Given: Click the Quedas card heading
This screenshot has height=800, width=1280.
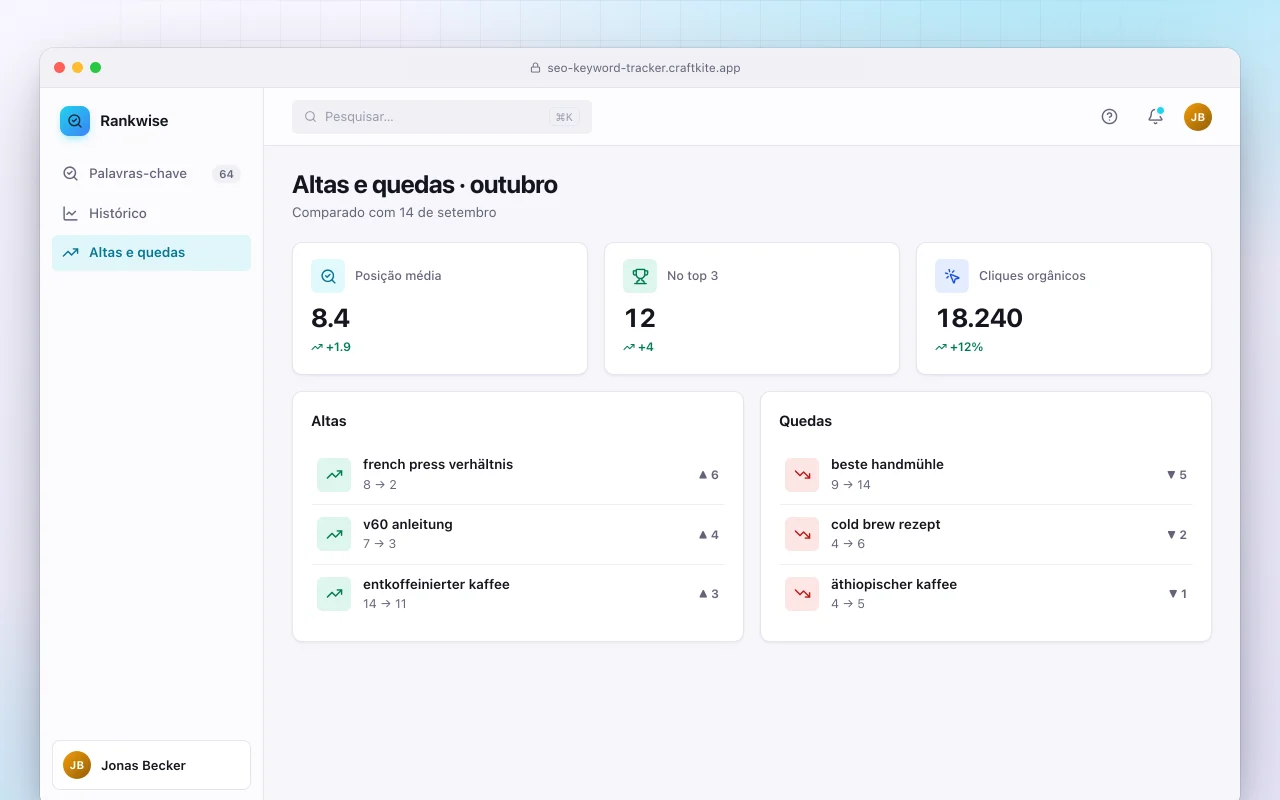Looking at the screenshot, I should coord(805,421).
